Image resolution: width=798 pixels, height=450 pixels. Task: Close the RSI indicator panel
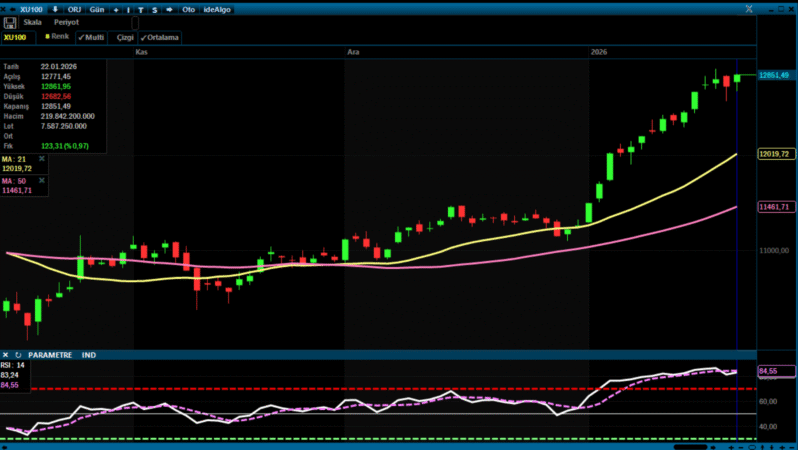(x=6, y=354)
